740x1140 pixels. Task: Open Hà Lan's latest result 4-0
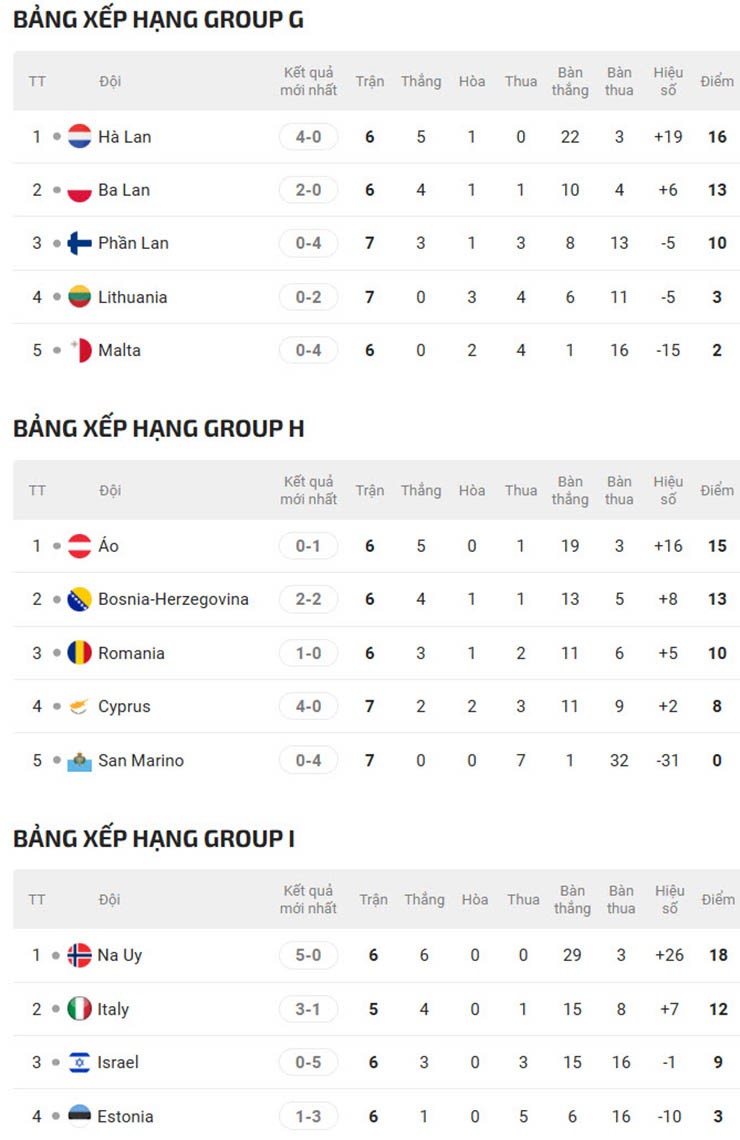point(308,137)
